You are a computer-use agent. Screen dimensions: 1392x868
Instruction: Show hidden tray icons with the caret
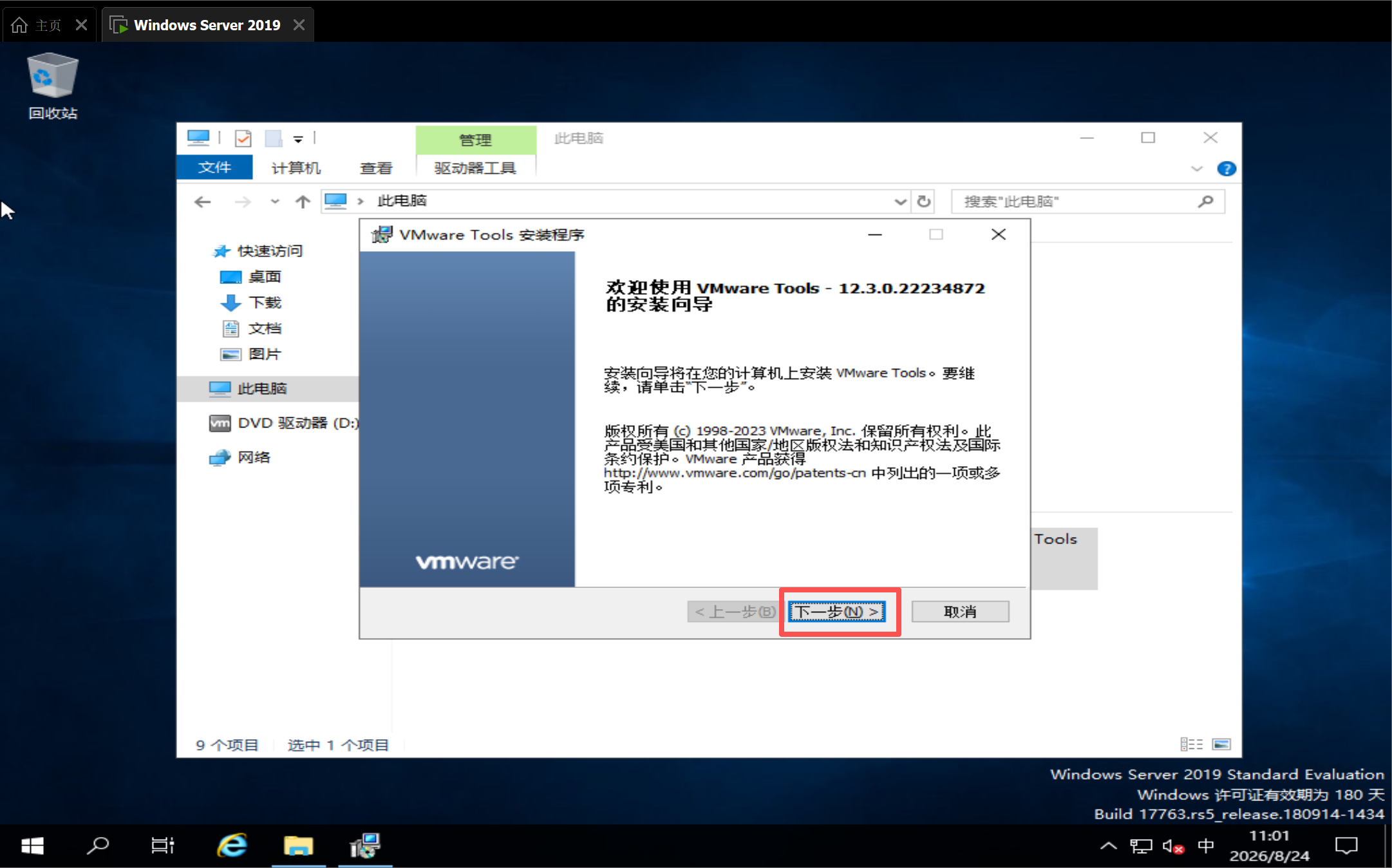(1108, 846)
